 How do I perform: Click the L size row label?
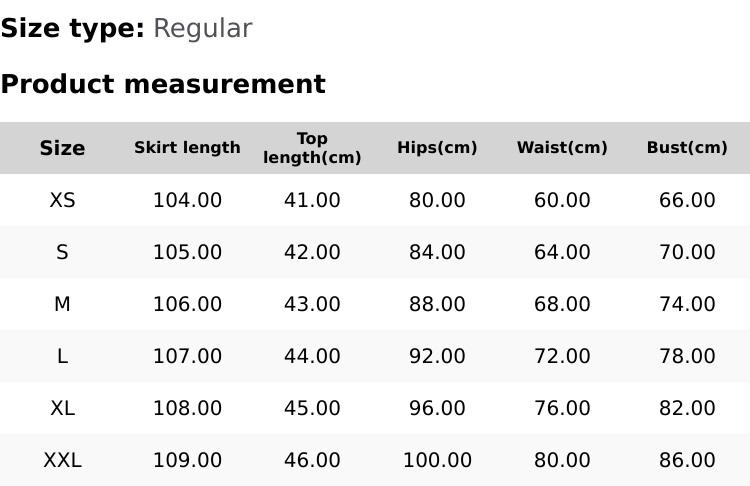pos(62,356)
